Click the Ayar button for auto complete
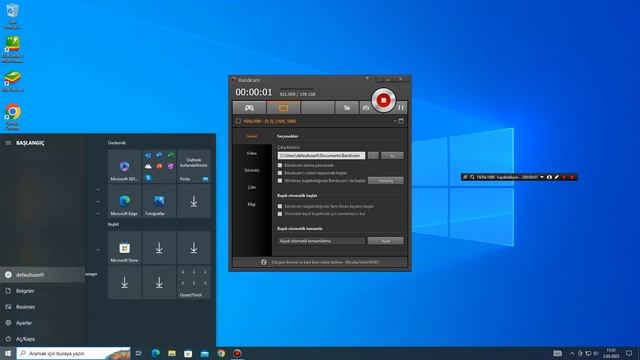This screenshot has height=360, width=640. [x=385, y=241]
